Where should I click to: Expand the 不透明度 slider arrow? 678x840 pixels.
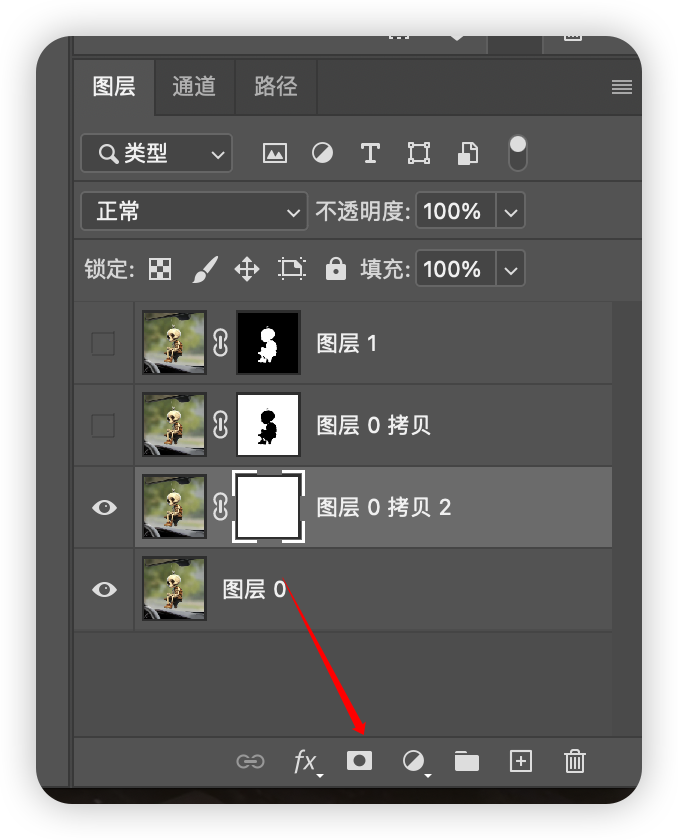[510, 211]
